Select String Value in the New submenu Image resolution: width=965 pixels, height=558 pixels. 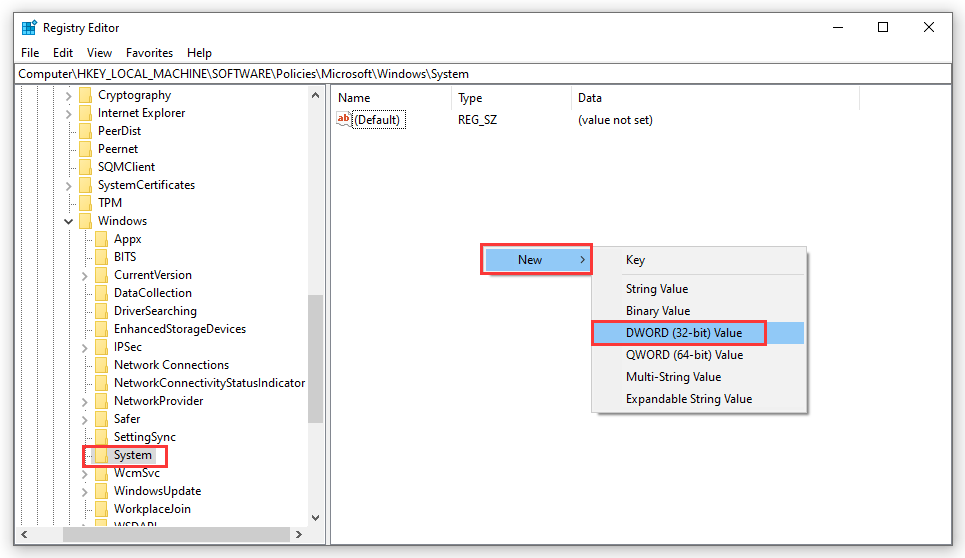pos(656,289)
